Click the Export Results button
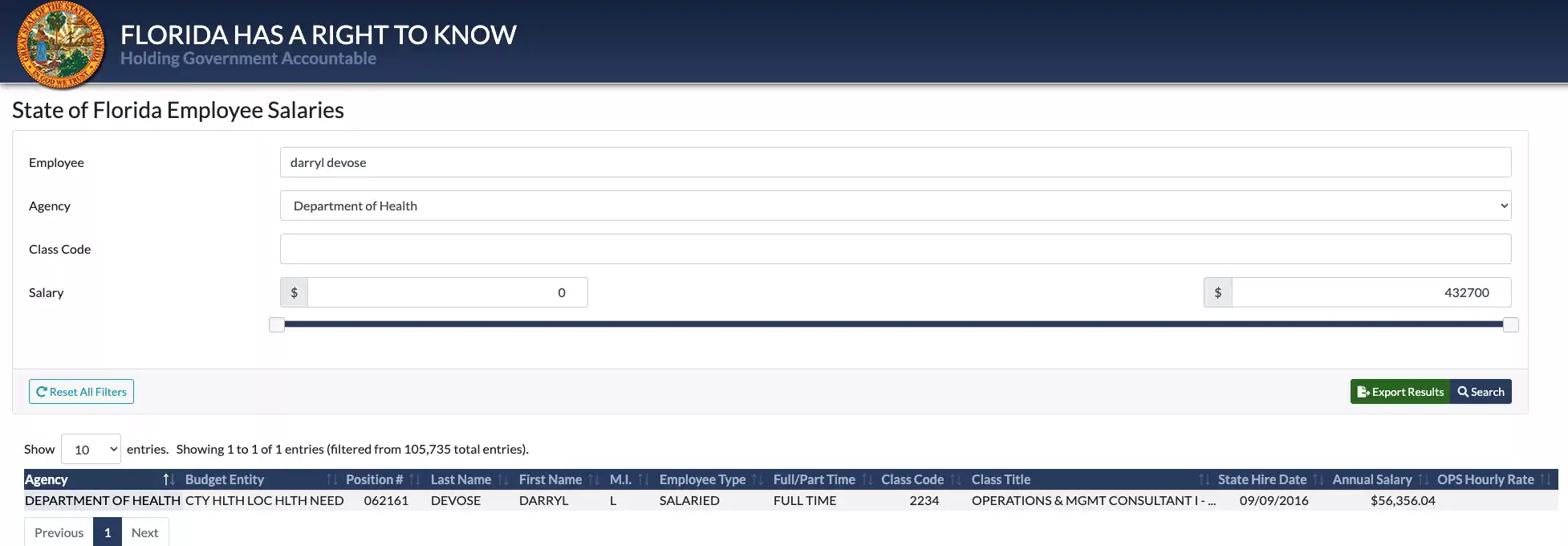 coord(1400,392)
